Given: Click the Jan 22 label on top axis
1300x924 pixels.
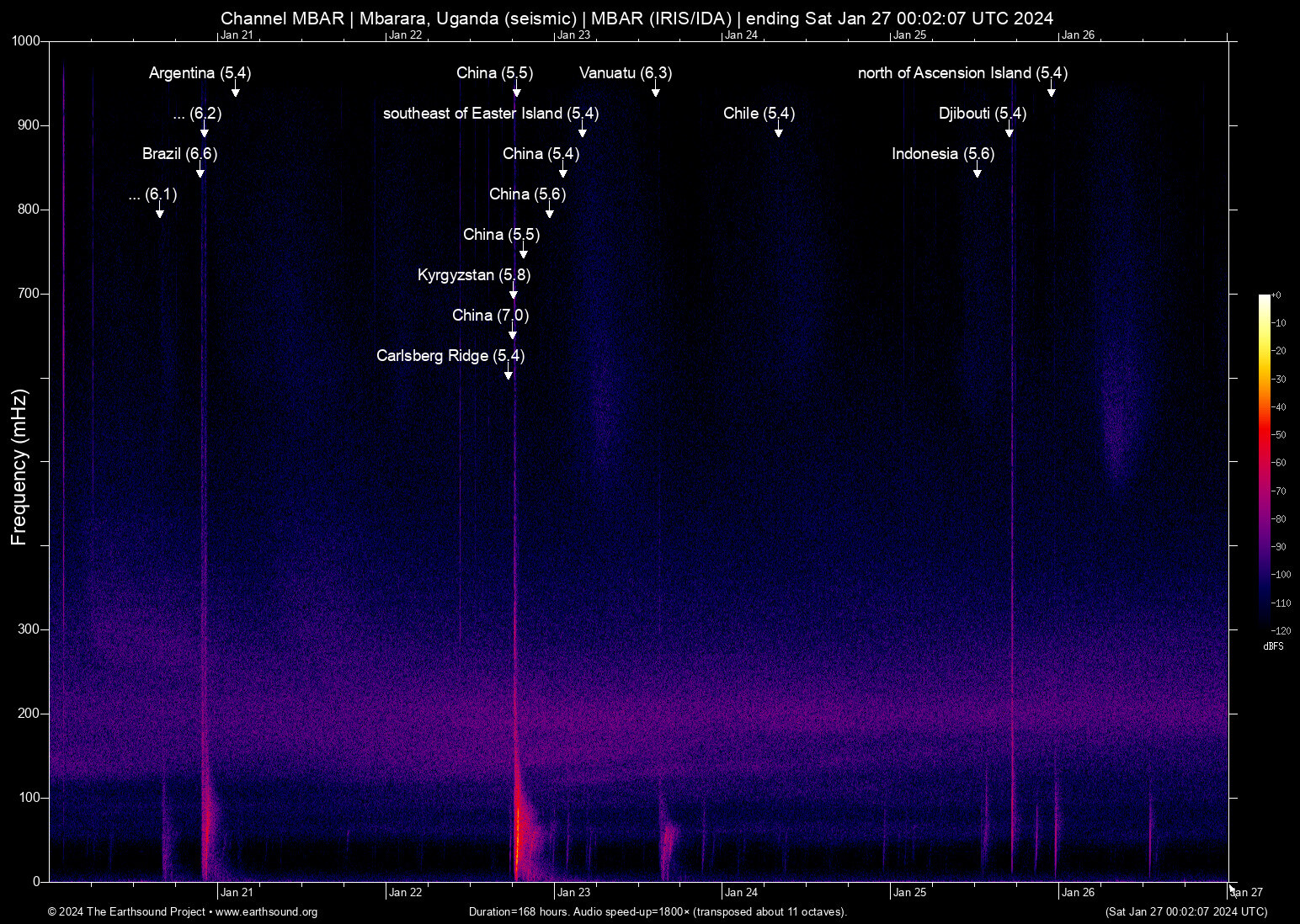Looking at the screenshot, I should [405, 35].
